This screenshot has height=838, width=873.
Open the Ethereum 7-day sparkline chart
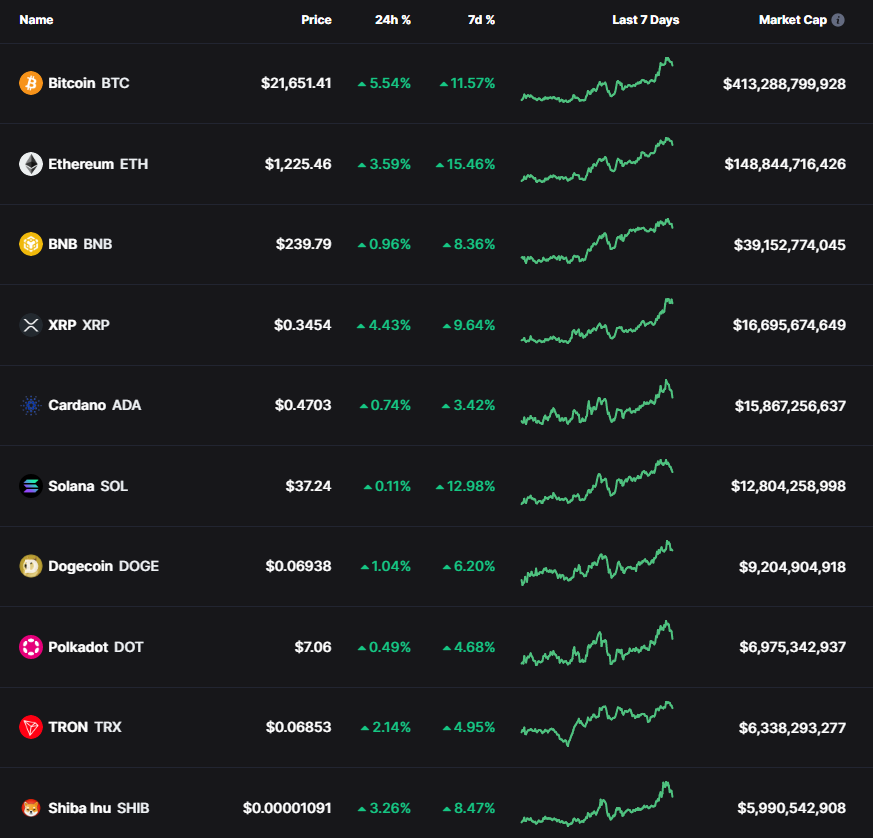click(x=597, y=160)
